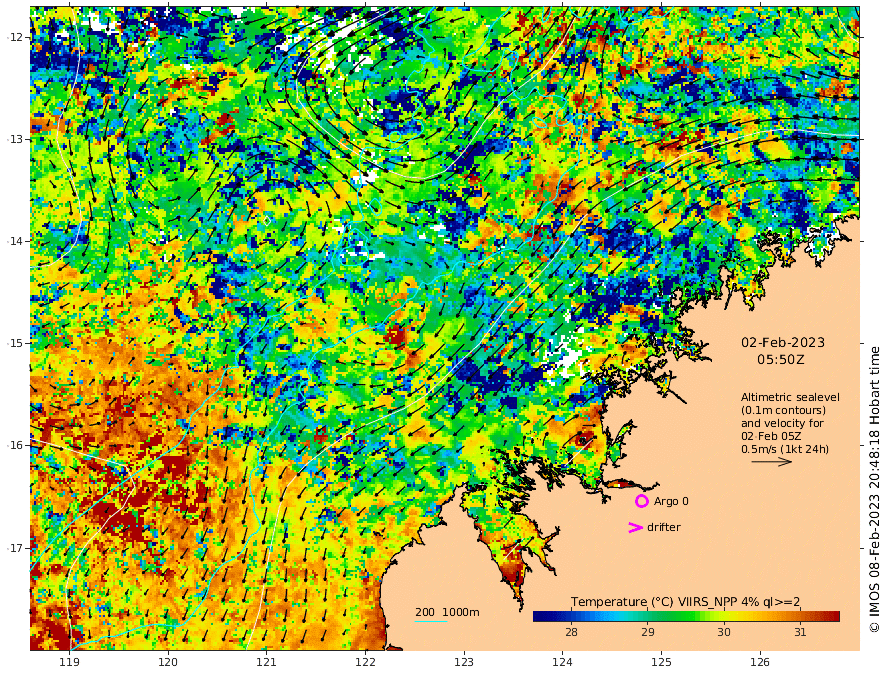Screen dimensions: 880x680
Task: Click the '200 1000m' depth legend text
Action: [x=447, y=612]
